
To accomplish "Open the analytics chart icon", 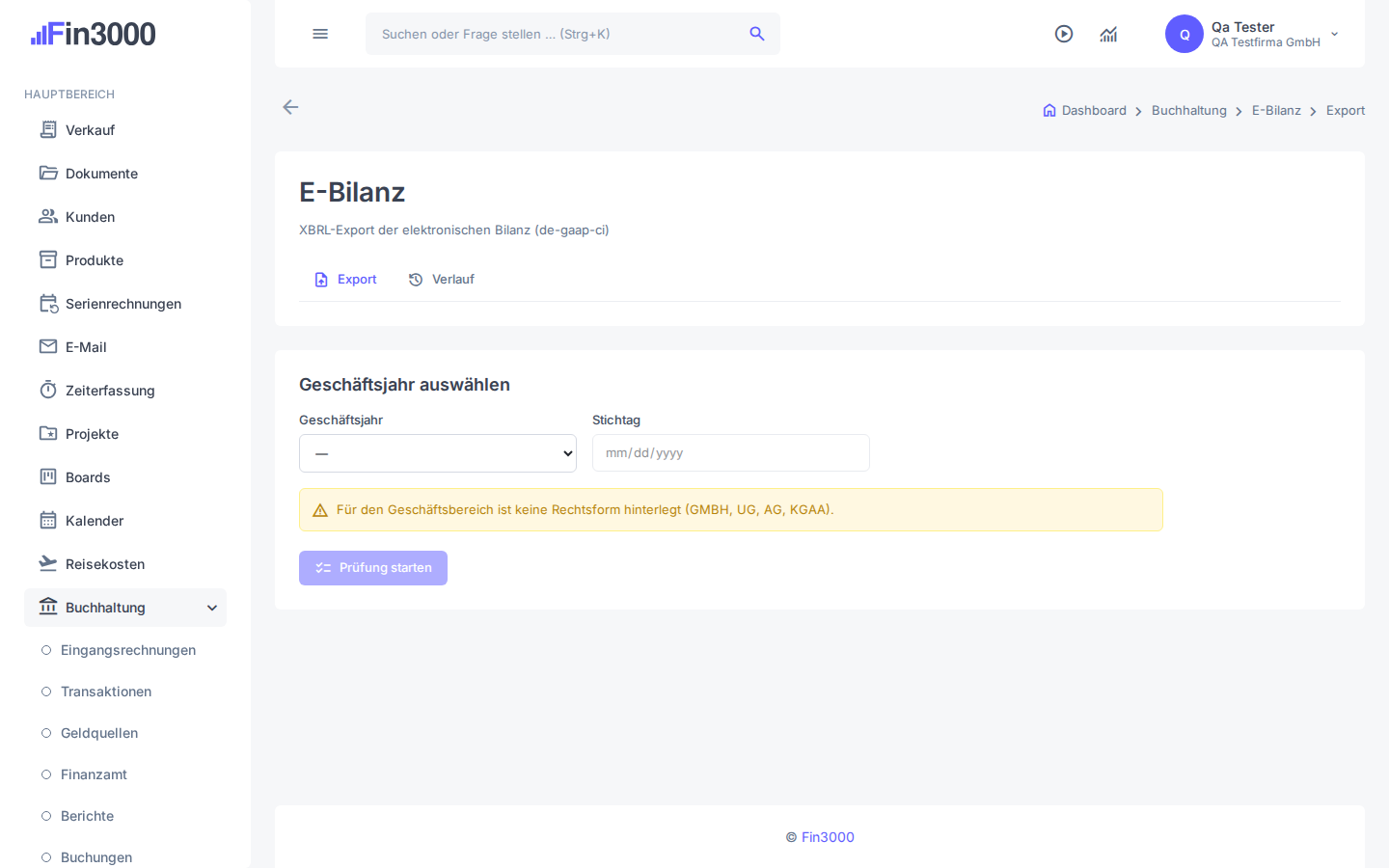I will (1108, 34).
